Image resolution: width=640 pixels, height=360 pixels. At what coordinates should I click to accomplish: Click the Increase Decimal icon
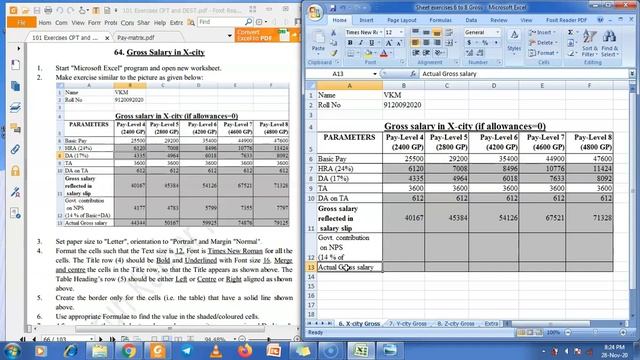click(x=469, y=53)
